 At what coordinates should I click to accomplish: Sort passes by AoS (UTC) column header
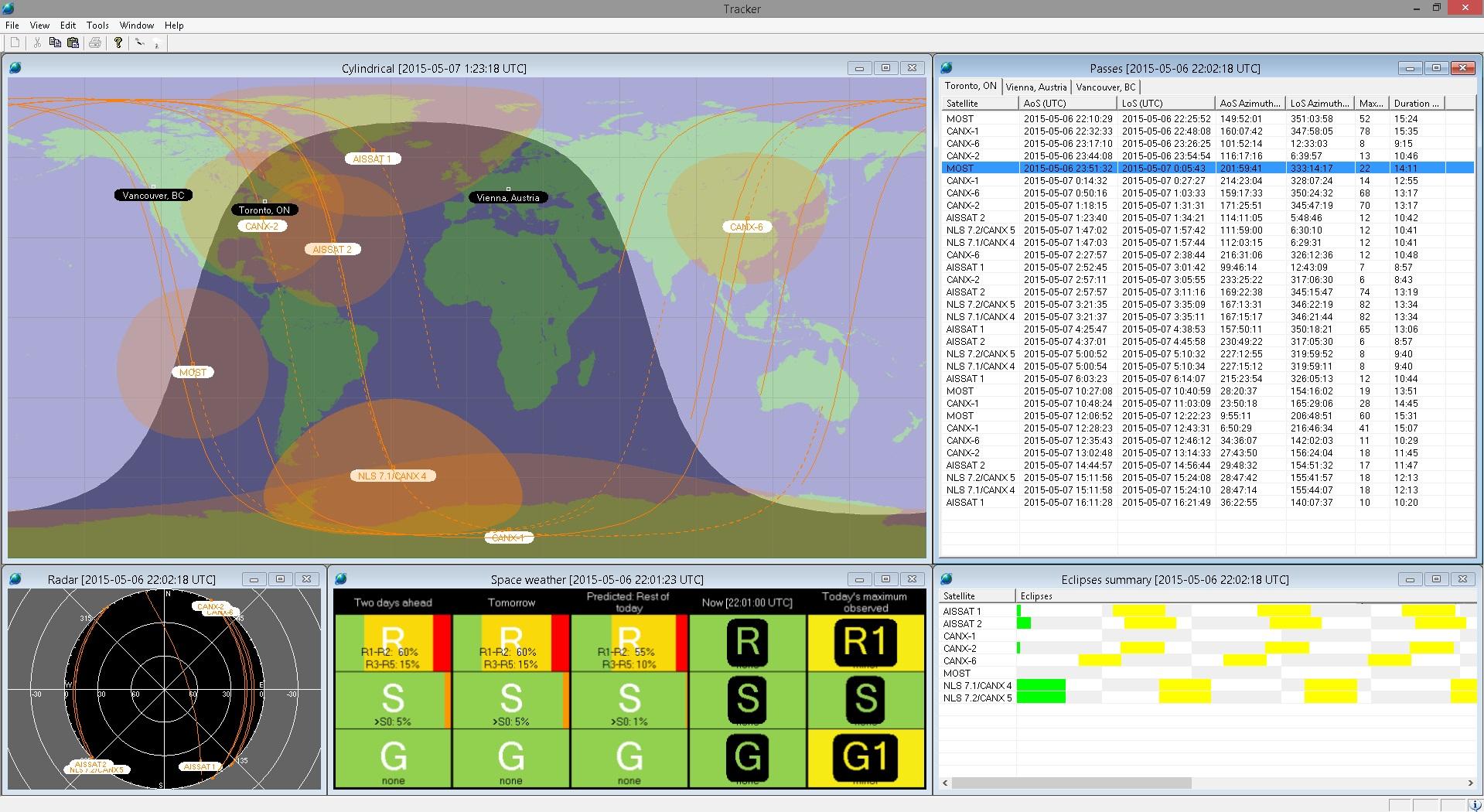[1068, 103]
